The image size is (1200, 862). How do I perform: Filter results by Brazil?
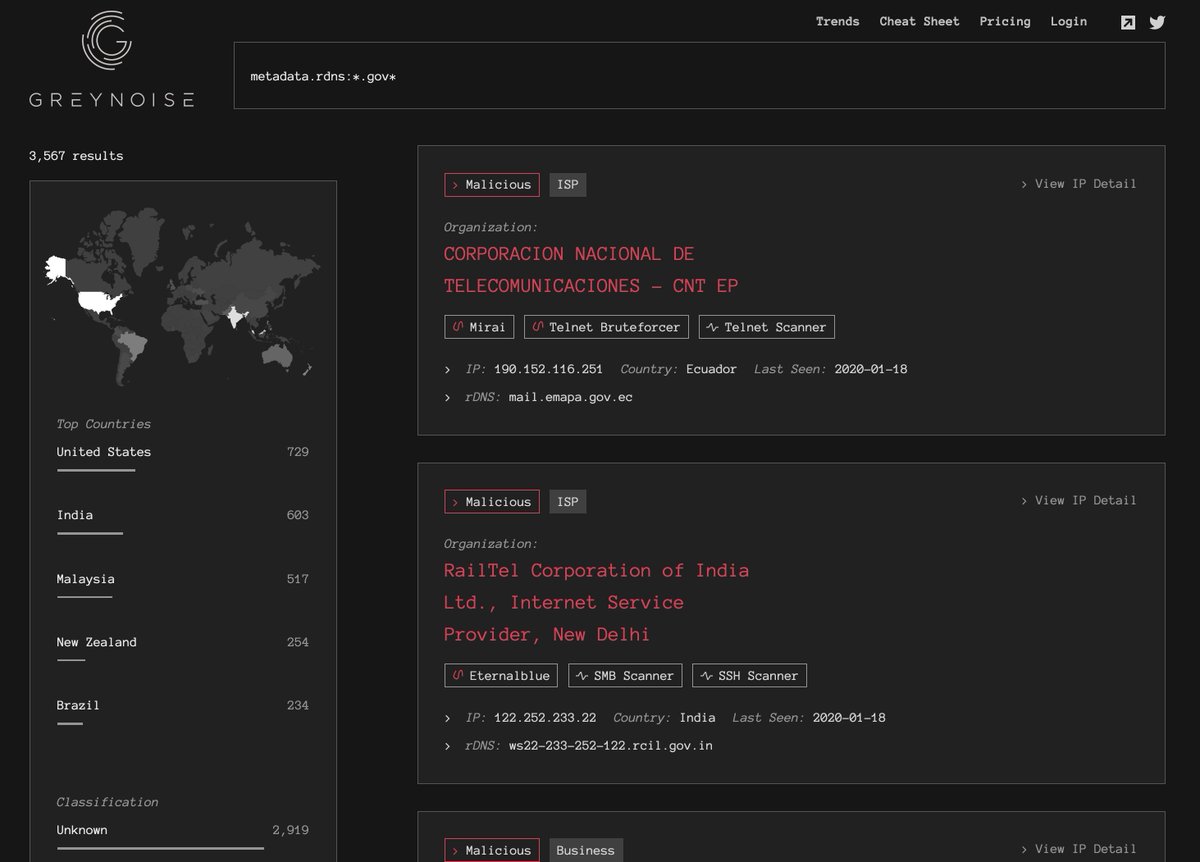click(x=182, y=710)
